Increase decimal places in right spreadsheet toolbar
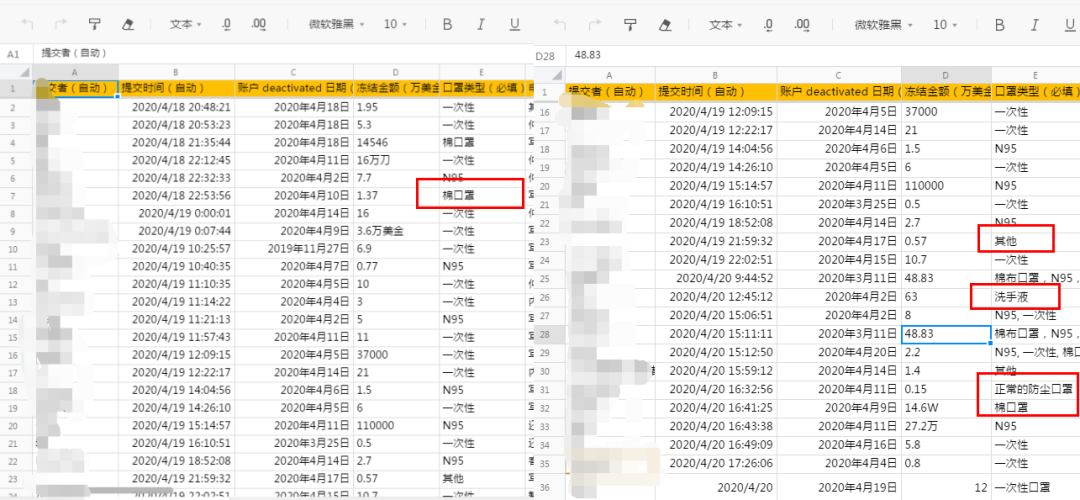The image size is (1080, 500). (x=802, y=25)
